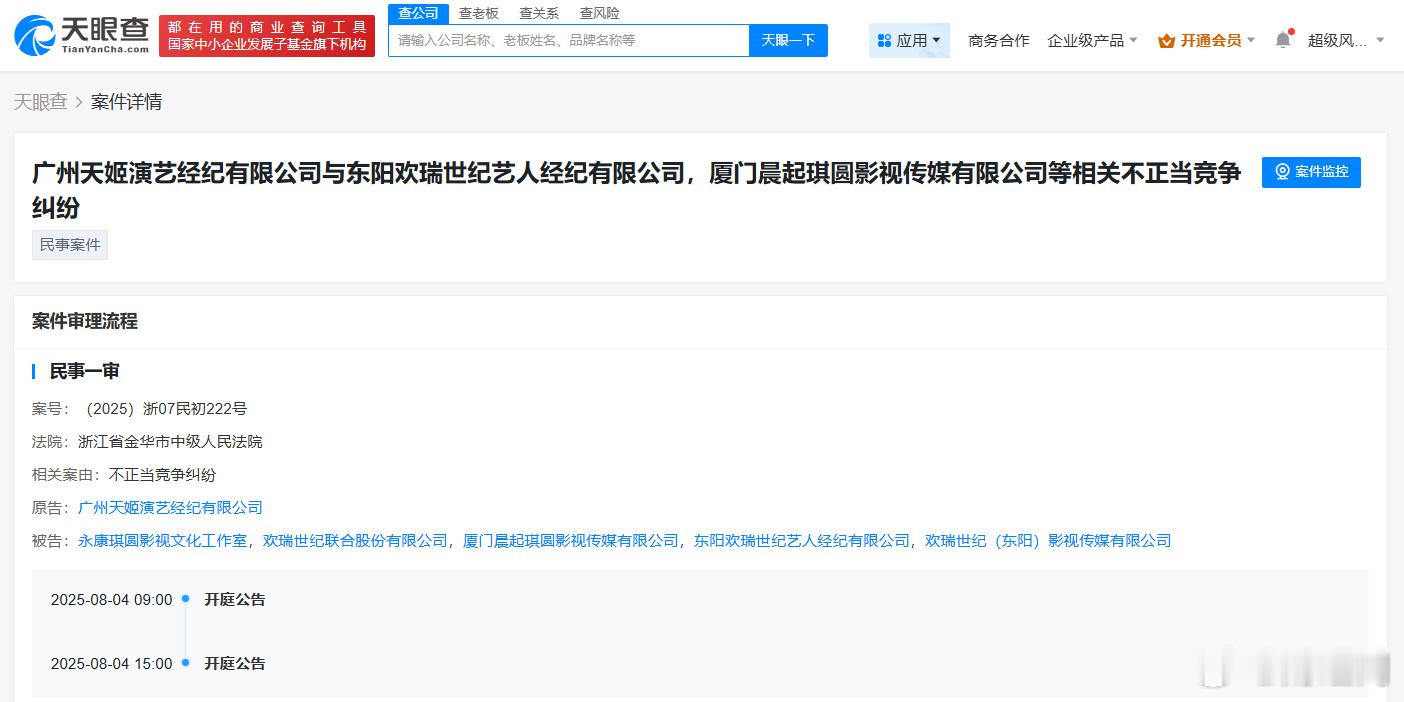Click the 开庭公告 entry at 15:00
The image size is (1404, 702).
point(235,664)
